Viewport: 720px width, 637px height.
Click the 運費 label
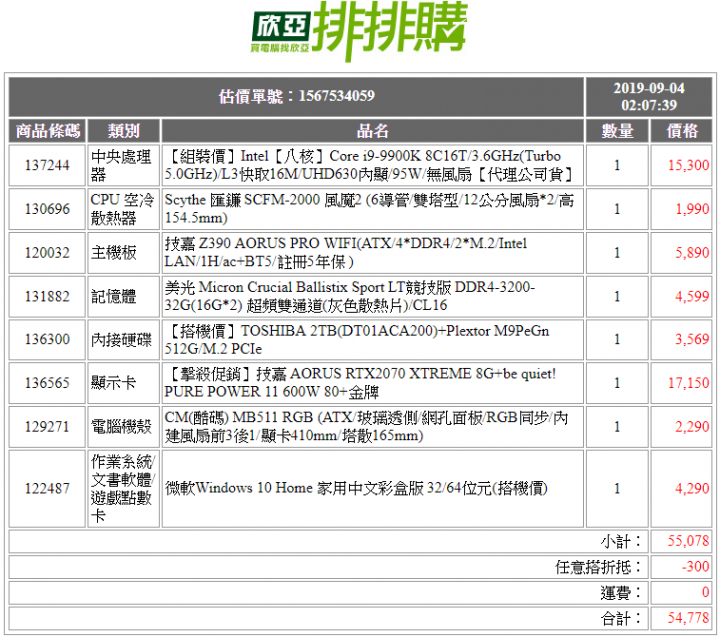pyautogui.click(x=620, y=593)
